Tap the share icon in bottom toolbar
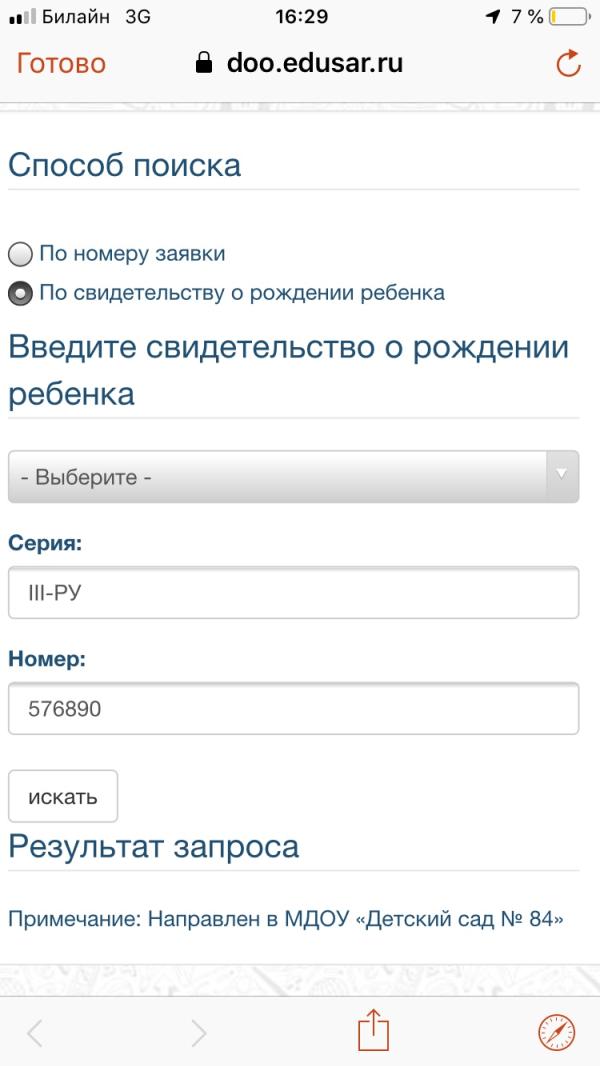600x1066 pixels. click(x=372, y=1030)
